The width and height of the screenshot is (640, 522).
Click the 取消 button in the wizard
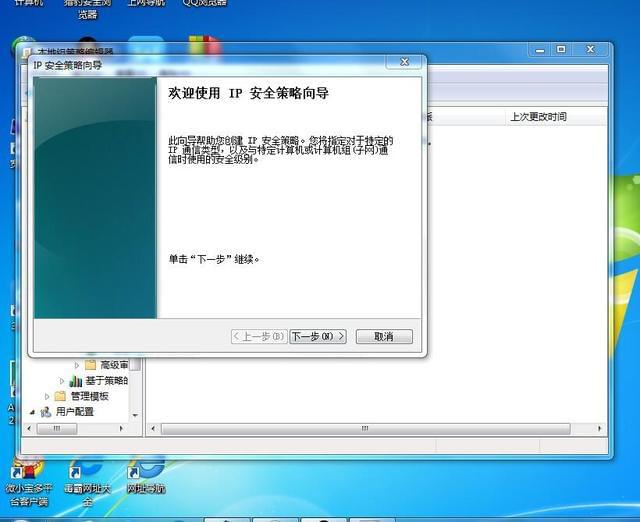[384, 336]
